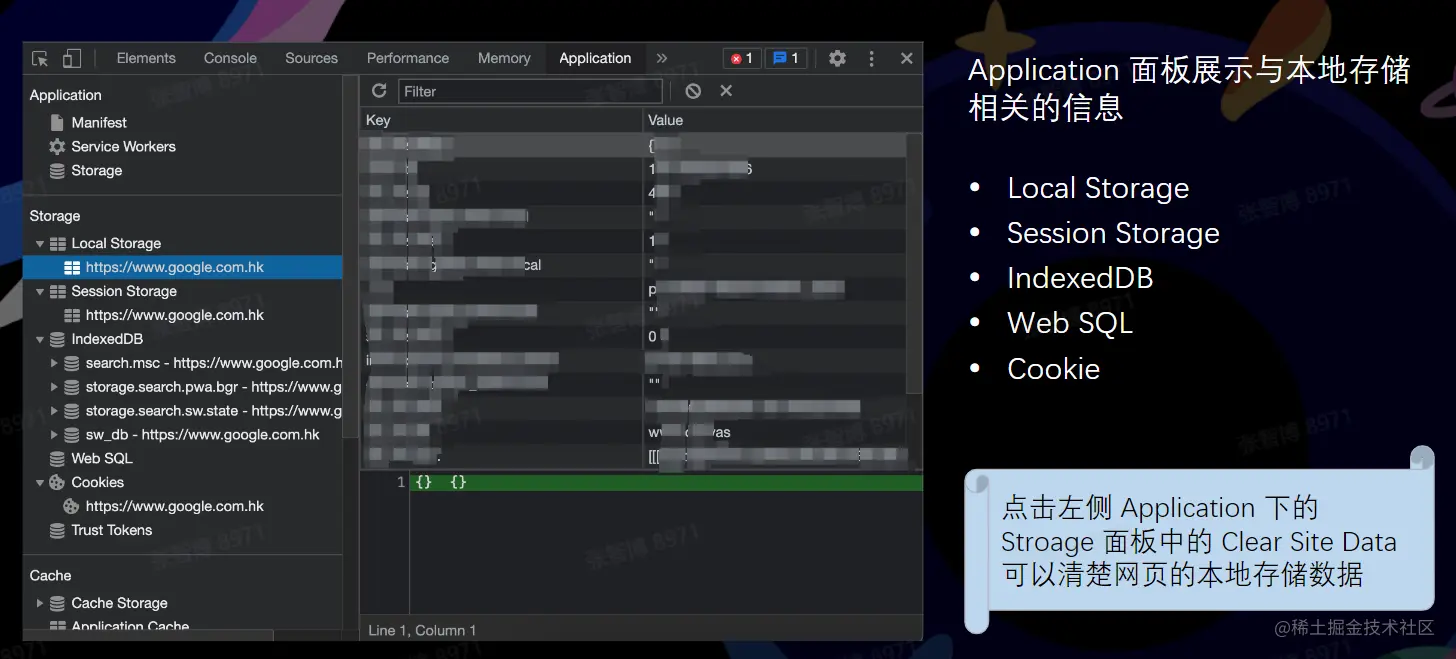This screenshot has height=659, width=1456.
Task: Collapse the Session Storage tree node
Action: (40, 291)
